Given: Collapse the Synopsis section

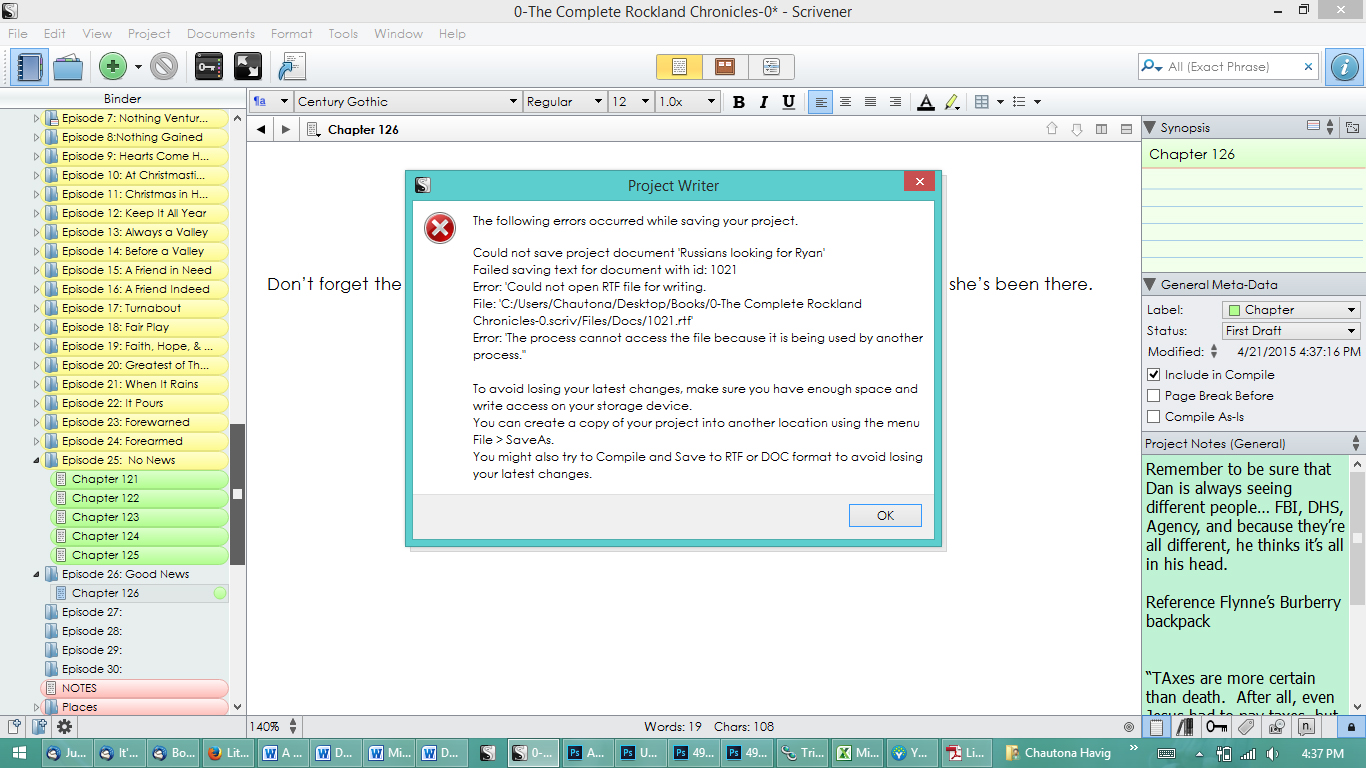Looking at the screenshot, I should coord(1151,128).
